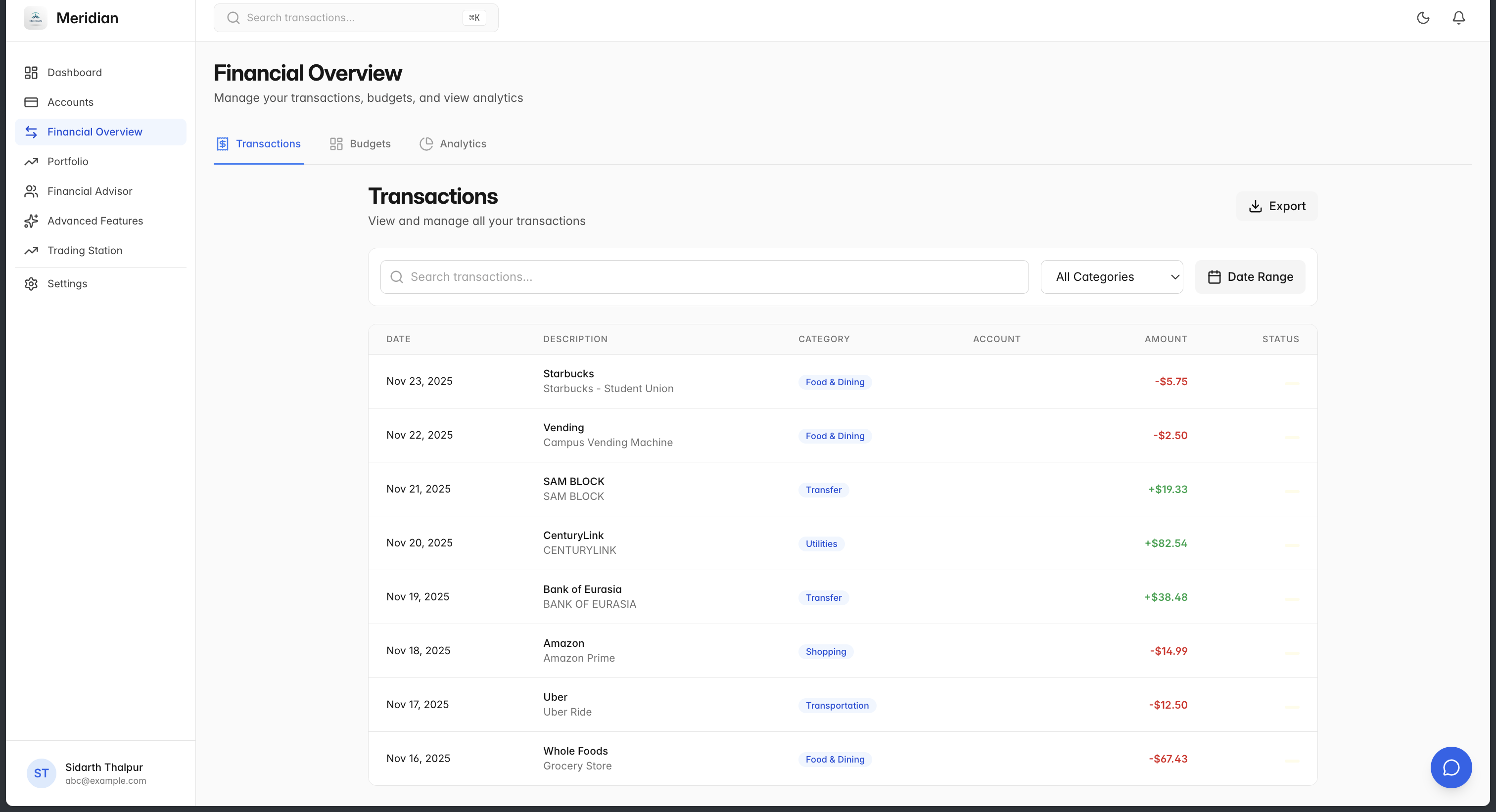Open the Date Range picker
The image size is (1496, 812).
pos(1250,277)
